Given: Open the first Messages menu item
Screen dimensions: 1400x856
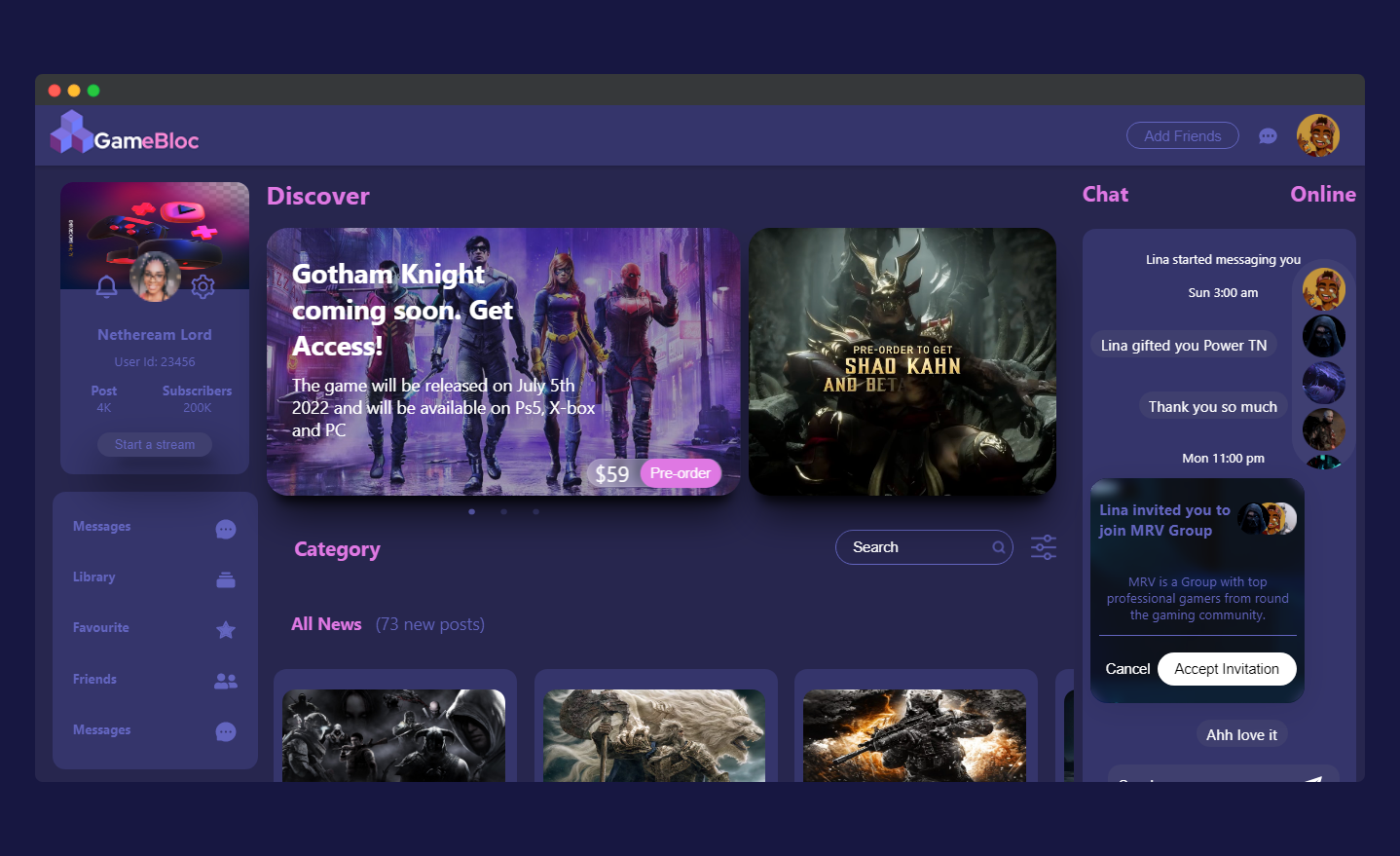Looking at the screenshot, I should point(102,527).
